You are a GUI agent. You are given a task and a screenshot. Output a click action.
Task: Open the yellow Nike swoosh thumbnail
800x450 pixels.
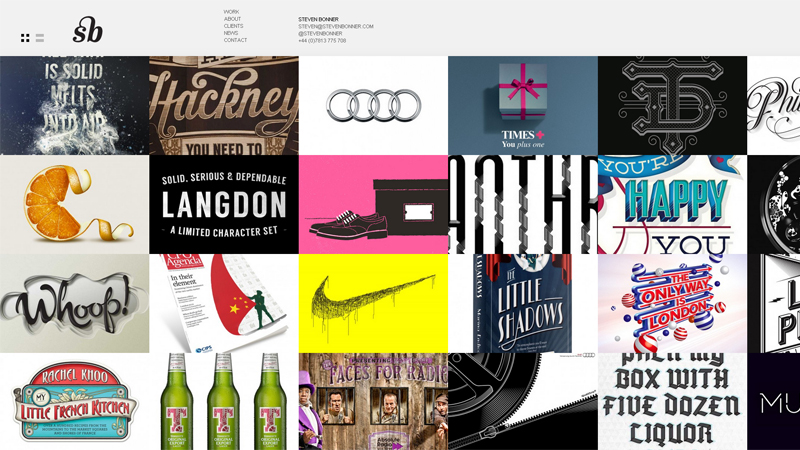(x=373, y=304)
